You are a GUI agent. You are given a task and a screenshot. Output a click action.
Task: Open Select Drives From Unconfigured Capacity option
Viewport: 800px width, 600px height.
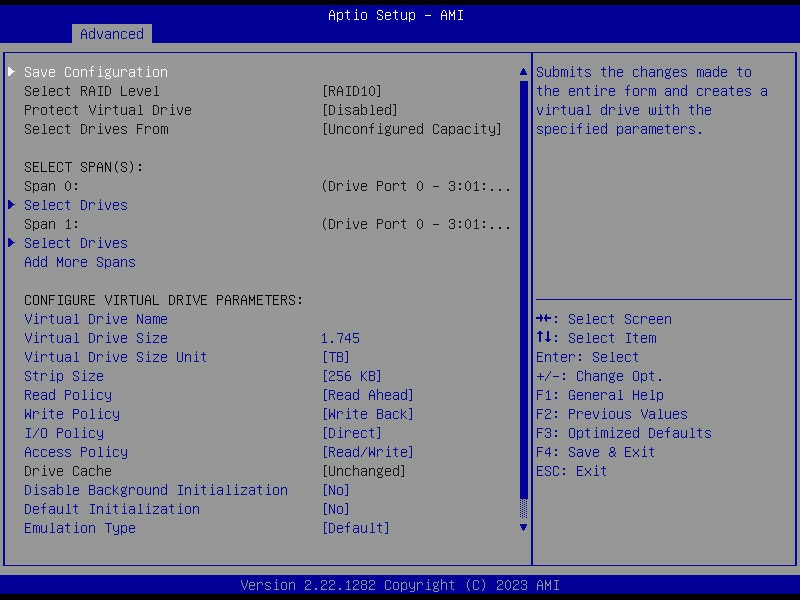pos(412,129)
